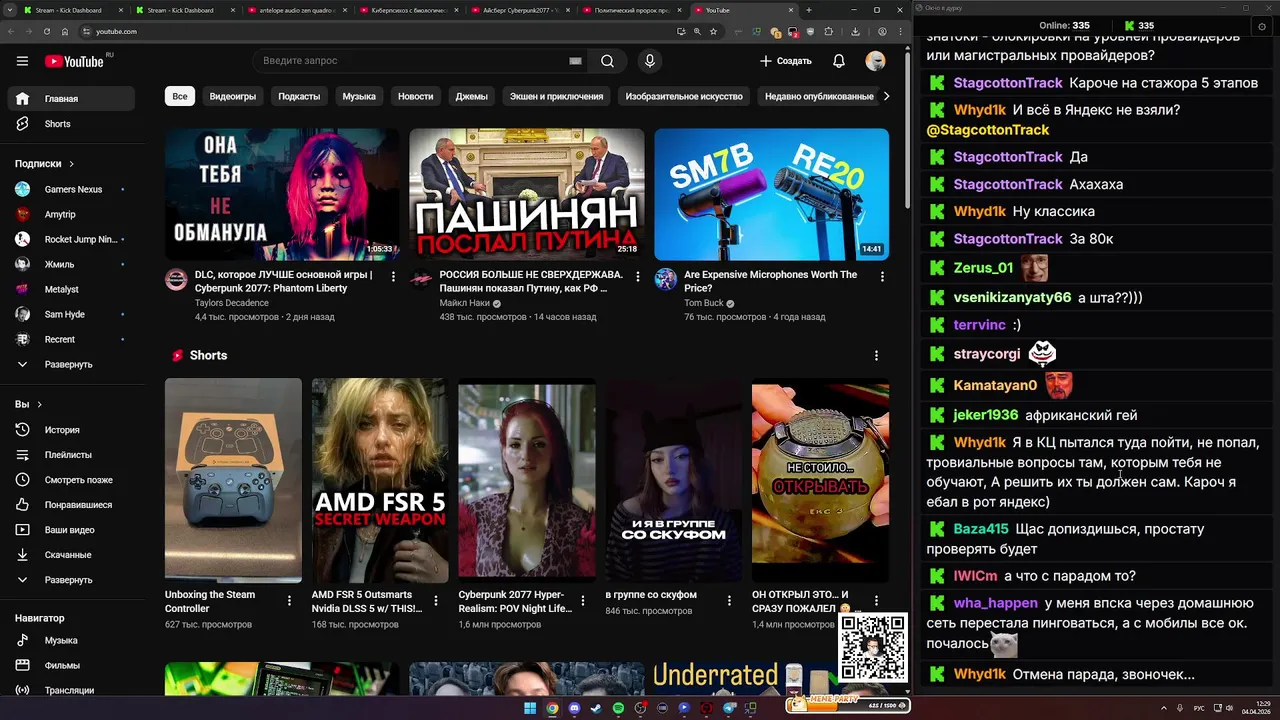
Task: Open options menu for Пашинян video
Action: [x=637, y=276]
